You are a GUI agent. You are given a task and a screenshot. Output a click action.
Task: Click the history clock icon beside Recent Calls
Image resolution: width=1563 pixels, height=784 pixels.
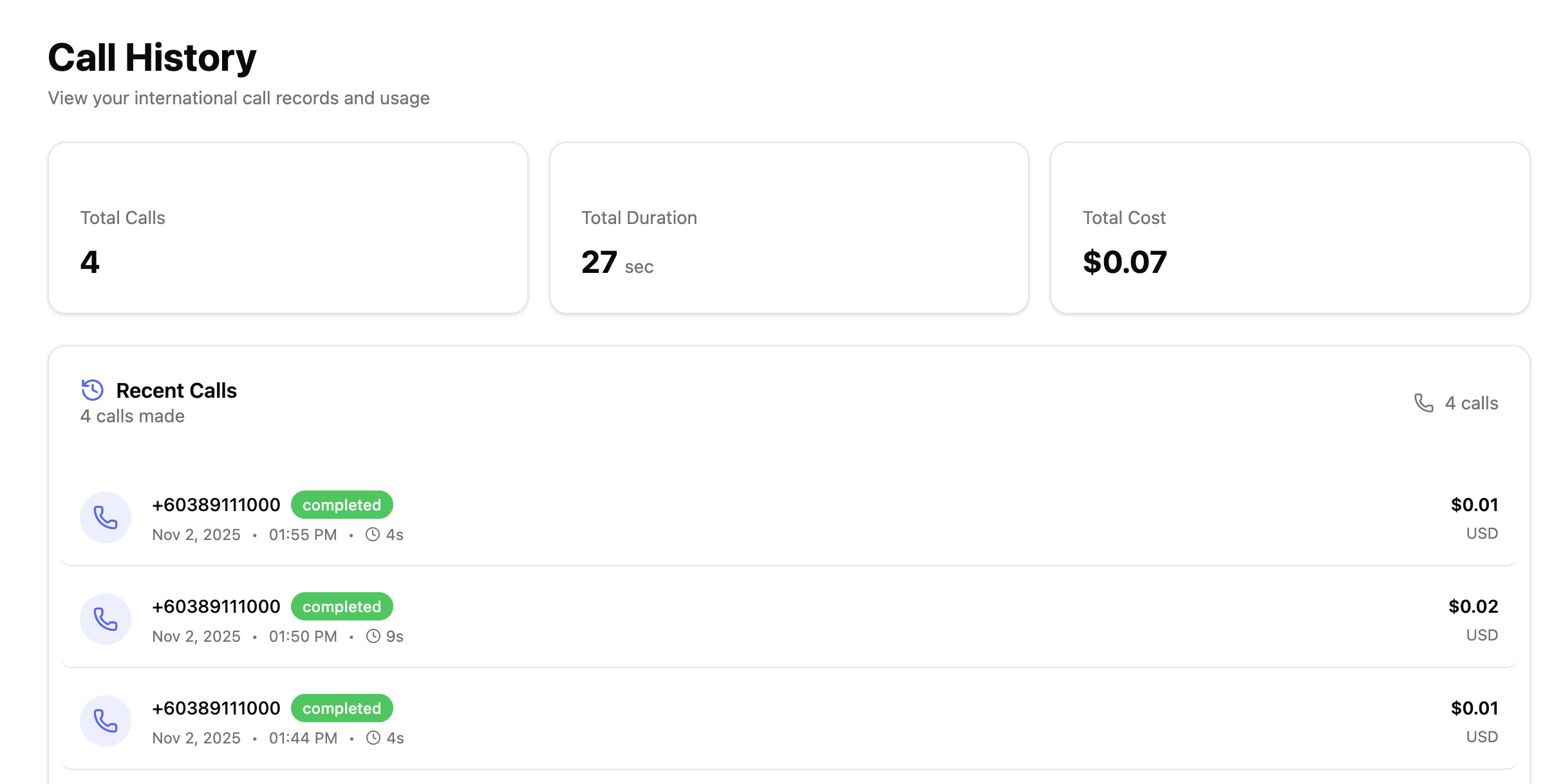tap(92, 390)
